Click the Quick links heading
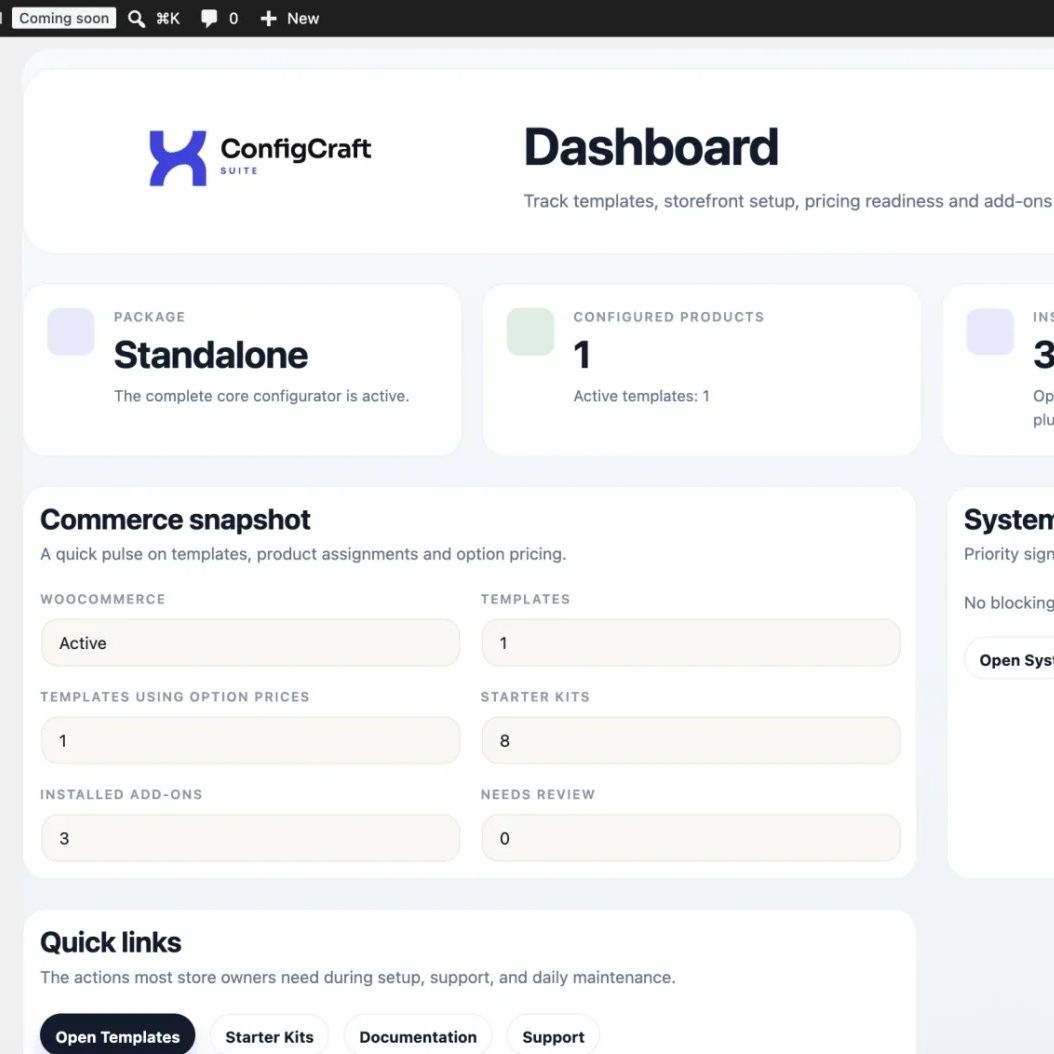 coord(111,942)
